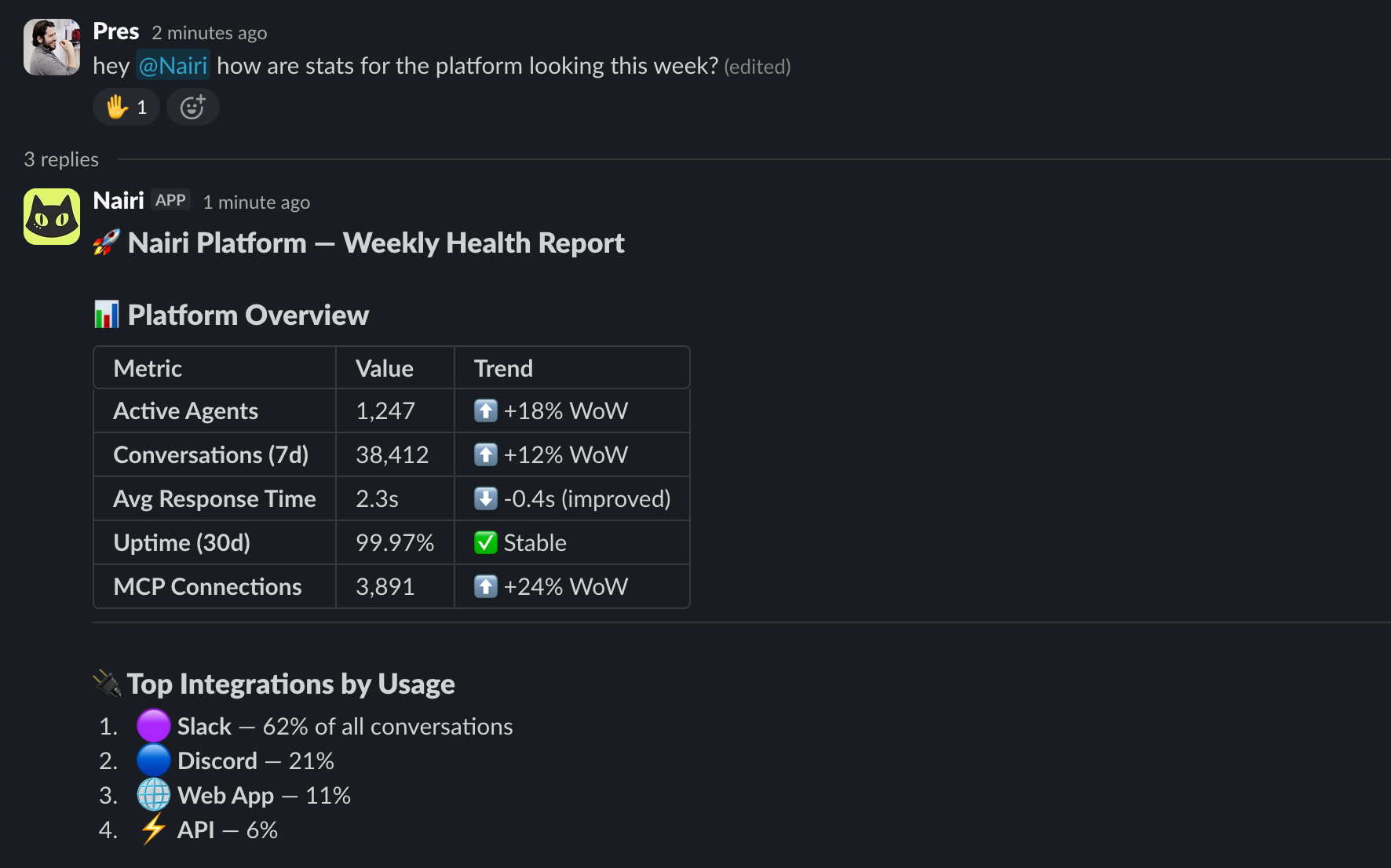1391x868 pixels.
Task: Click the plug icon beside Top Integrations
Action: tap(107, 684)
